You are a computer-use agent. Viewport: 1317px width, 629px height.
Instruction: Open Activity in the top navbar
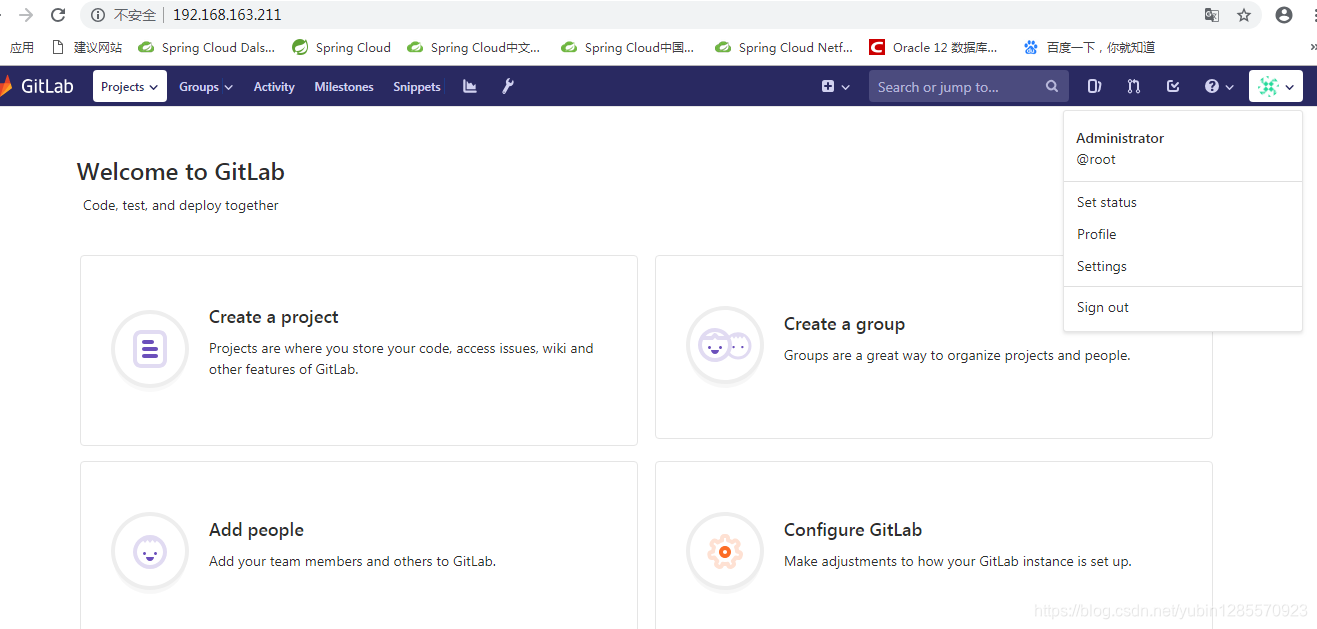pyautogui.click(x=274, y=87)
